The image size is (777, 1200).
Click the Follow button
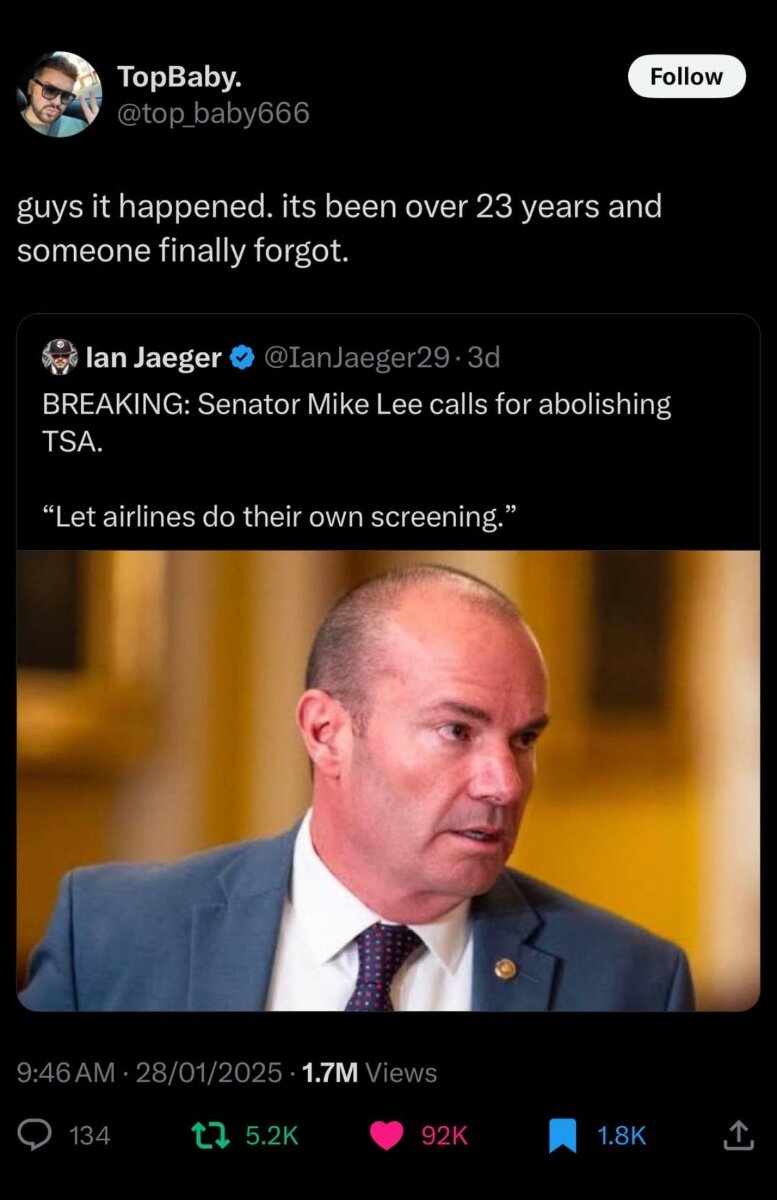click(686, 76)
